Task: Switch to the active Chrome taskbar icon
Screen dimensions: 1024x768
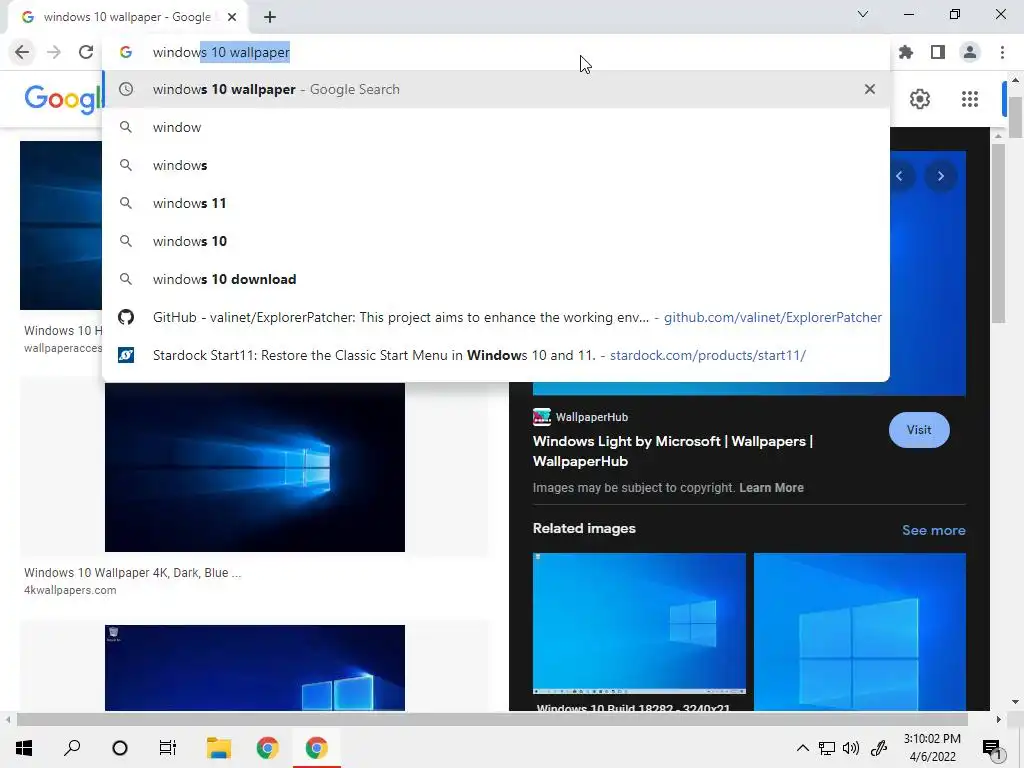Action: point(317,748)
